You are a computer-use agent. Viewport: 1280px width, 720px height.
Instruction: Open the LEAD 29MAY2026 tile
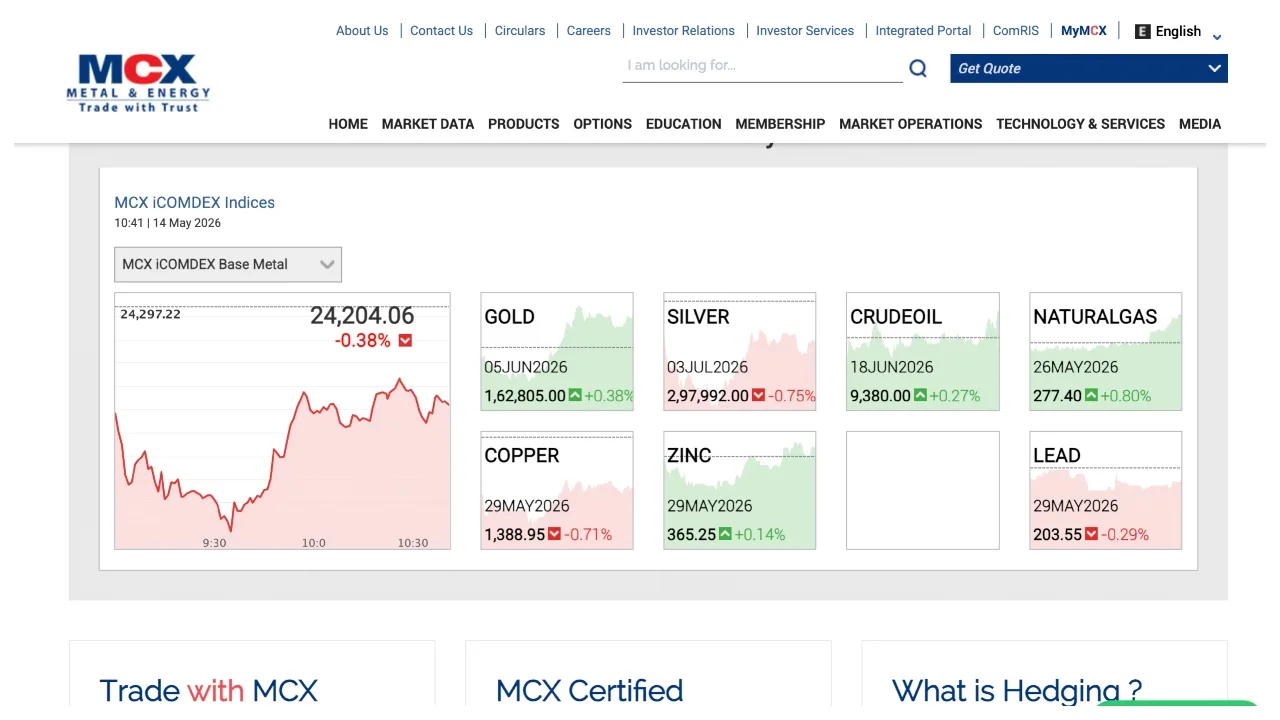click(1106, 490)
